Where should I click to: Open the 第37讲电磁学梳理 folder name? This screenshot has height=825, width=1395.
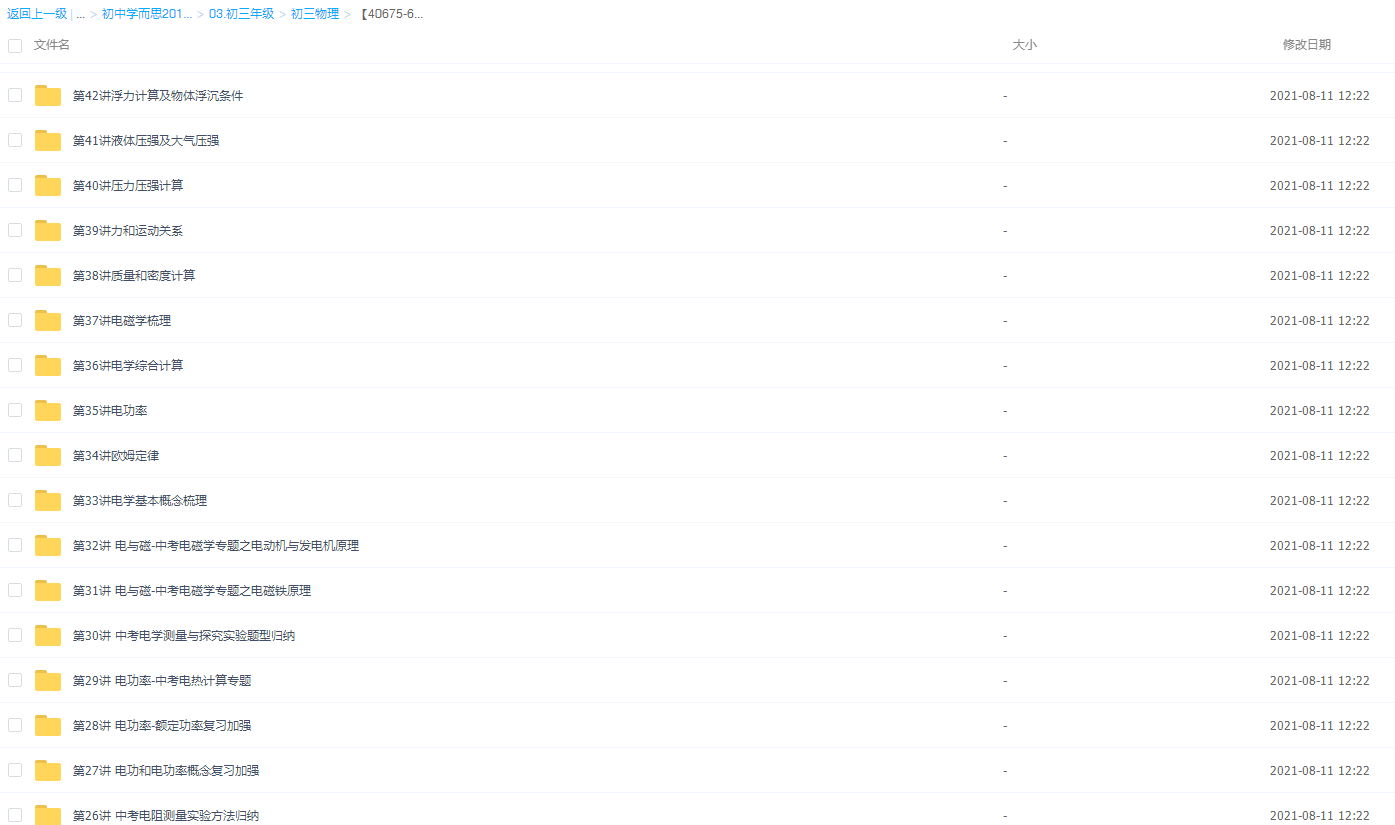point(122,321)
